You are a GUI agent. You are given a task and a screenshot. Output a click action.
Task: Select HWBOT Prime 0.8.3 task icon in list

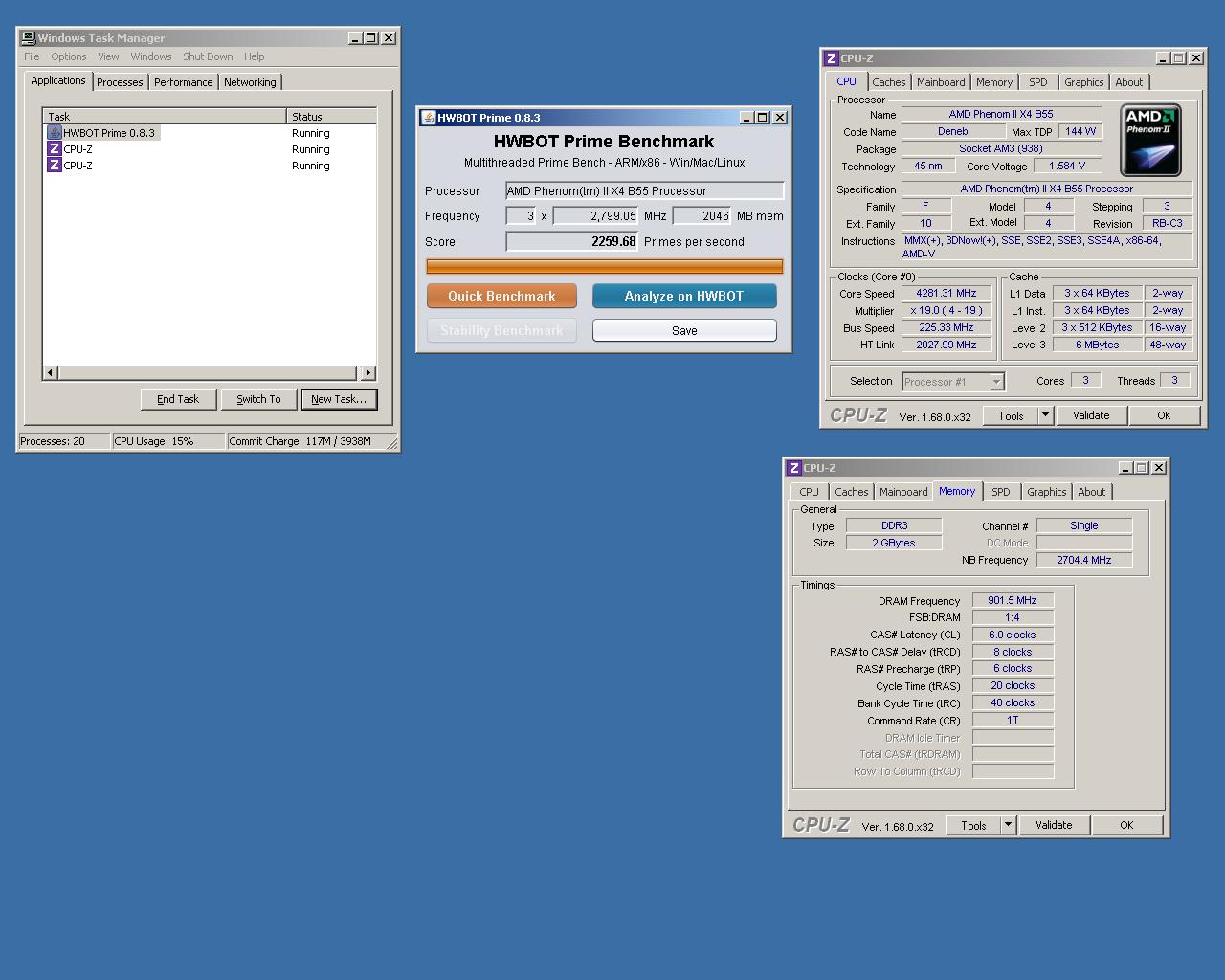pos(55,133)
